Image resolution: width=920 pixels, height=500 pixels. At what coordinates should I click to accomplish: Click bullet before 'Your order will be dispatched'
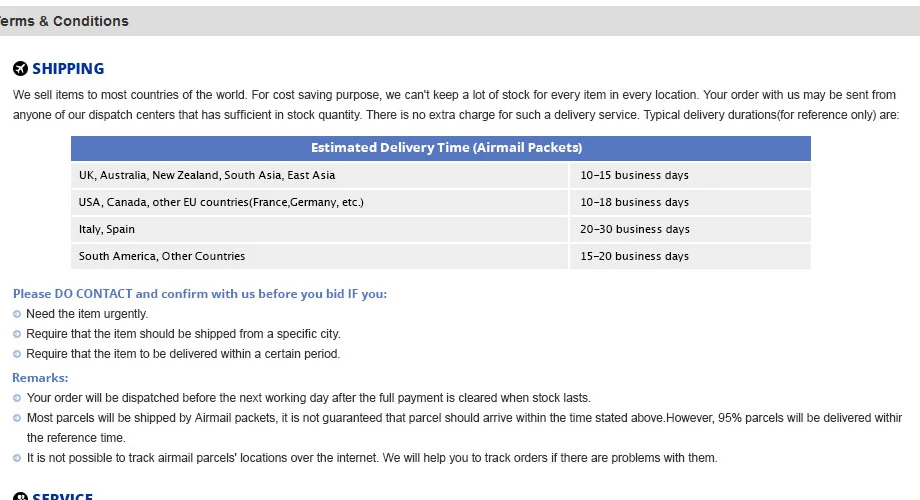click(x=17, y=398)
